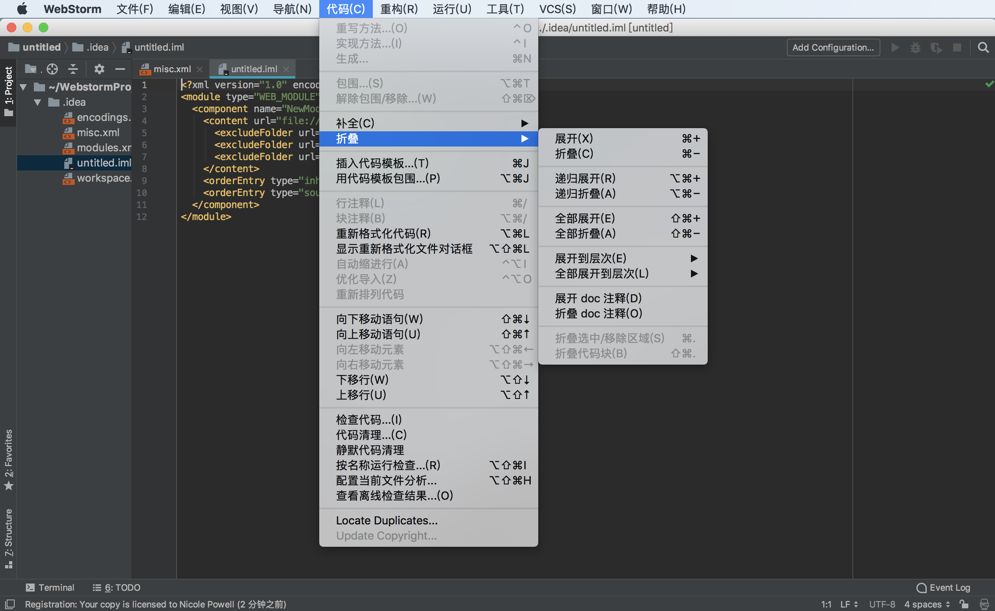Select 全部折叠(A)
The height and width of the screenshot is (611, 995).
pos(623,233)
